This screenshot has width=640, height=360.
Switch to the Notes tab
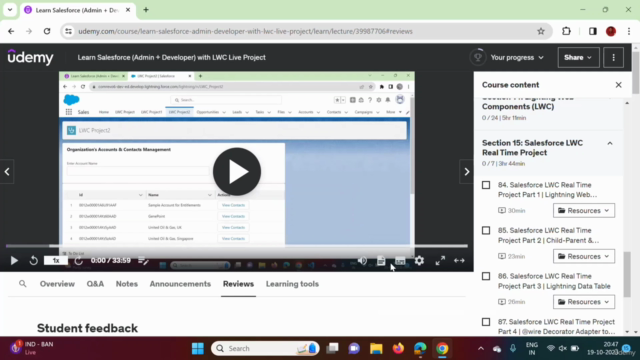(x=127, y=284)
